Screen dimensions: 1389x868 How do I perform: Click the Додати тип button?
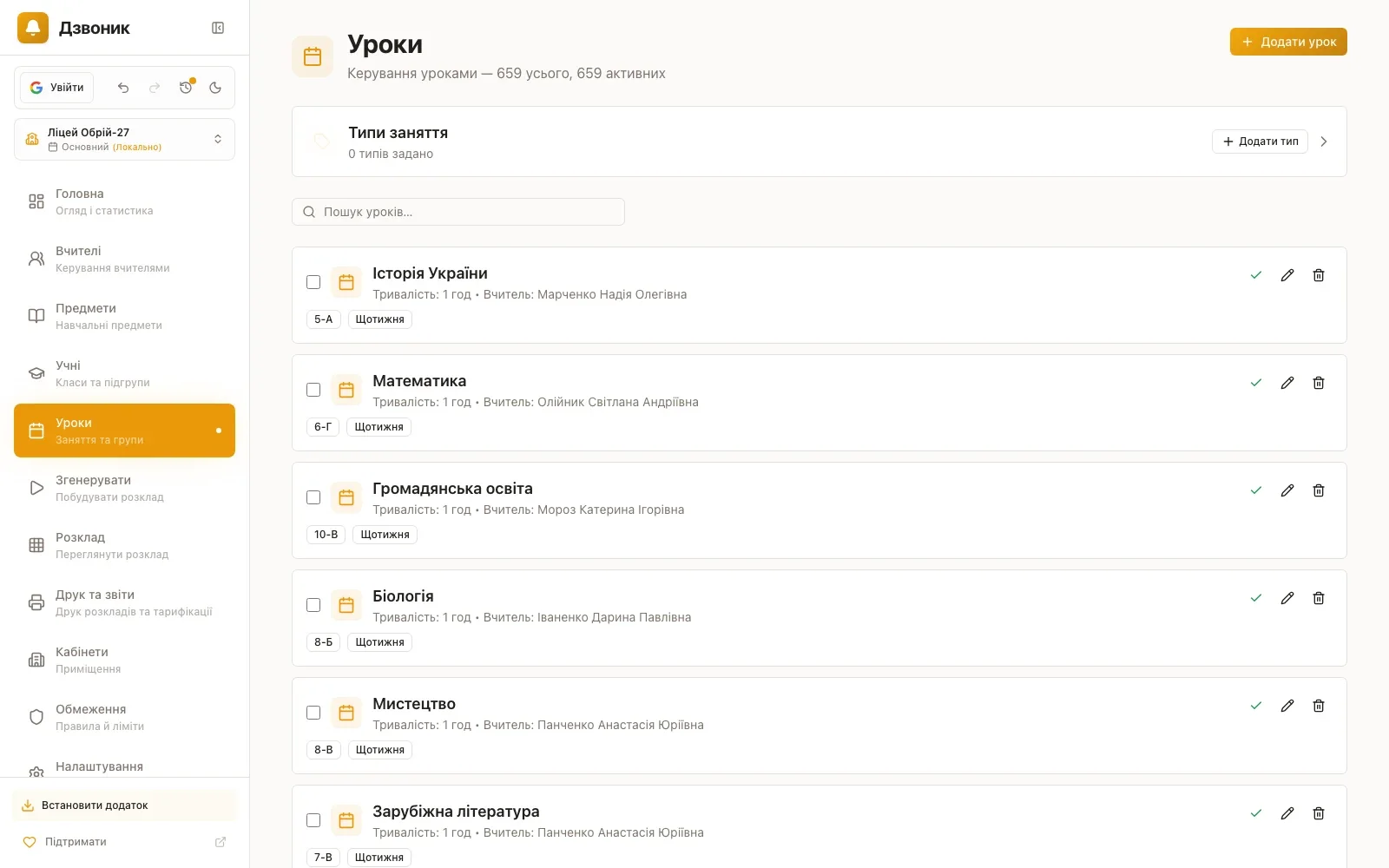coord(1260,141)
